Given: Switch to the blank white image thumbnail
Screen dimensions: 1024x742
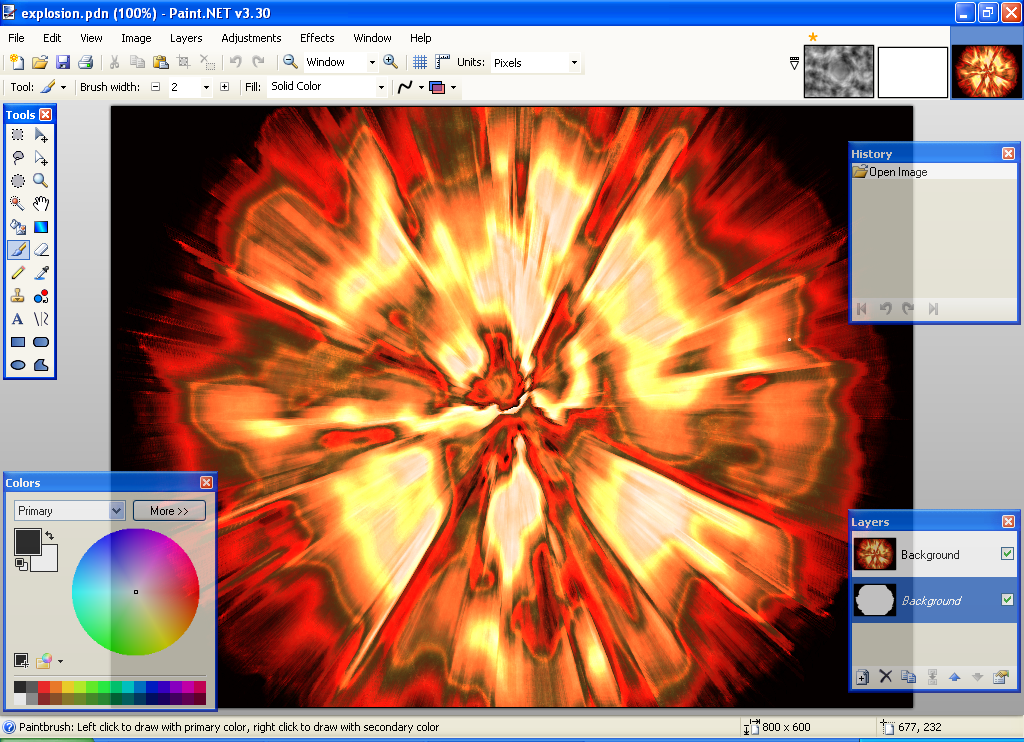Looking at the screenshot, I should point(912,72).
